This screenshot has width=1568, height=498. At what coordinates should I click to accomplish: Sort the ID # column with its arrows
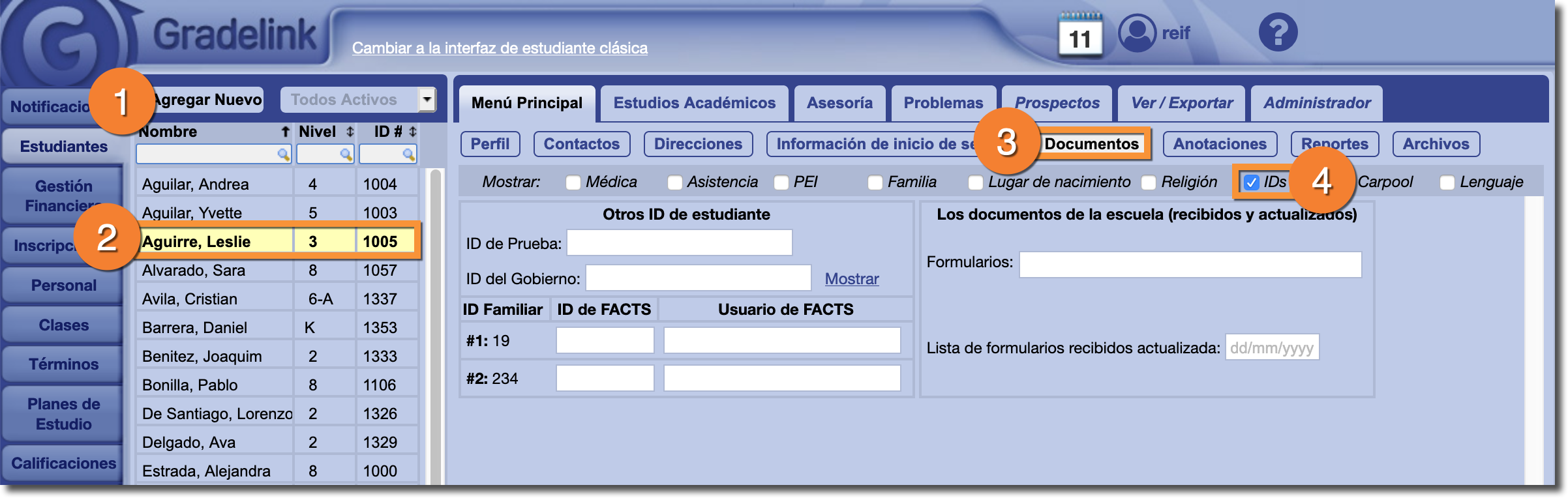(x=412, y=132)
